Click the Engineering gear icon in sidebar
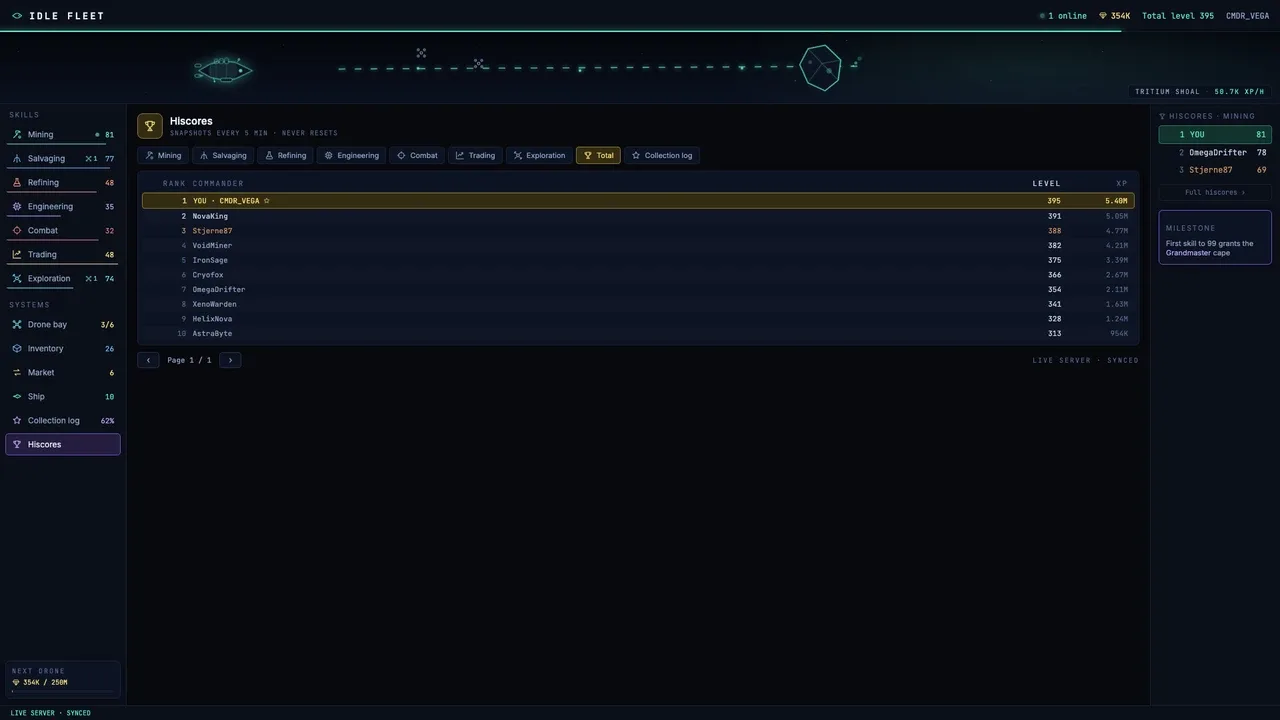This screenshot has width=1280, height=720. point(17,207)
